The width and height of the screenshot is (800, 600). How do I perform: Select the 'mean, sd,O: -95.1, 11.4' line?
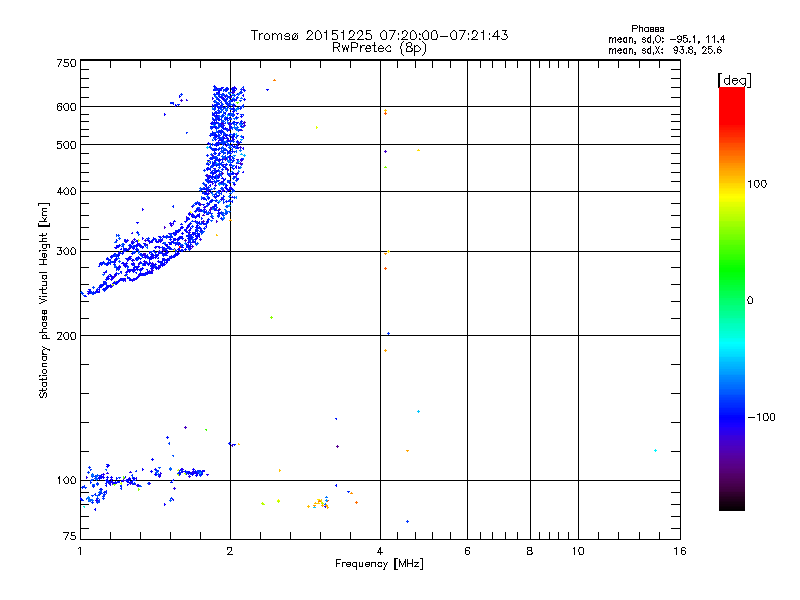click(x=666, y=39)
